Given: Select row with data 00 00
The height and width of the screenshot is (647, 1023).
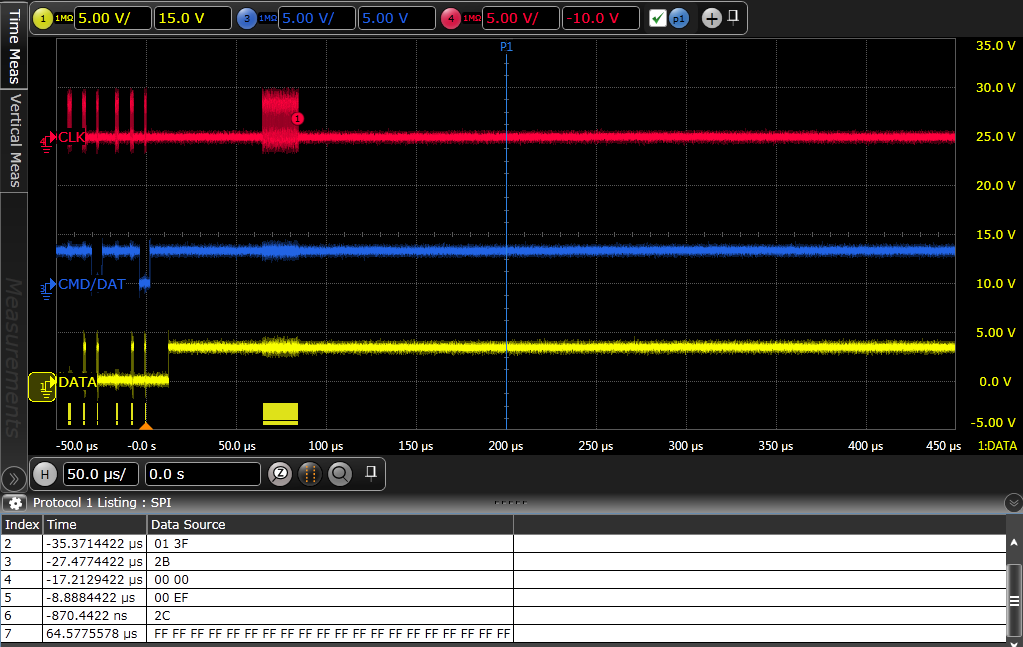Looking at the screenshot, I should click(504, 580).
